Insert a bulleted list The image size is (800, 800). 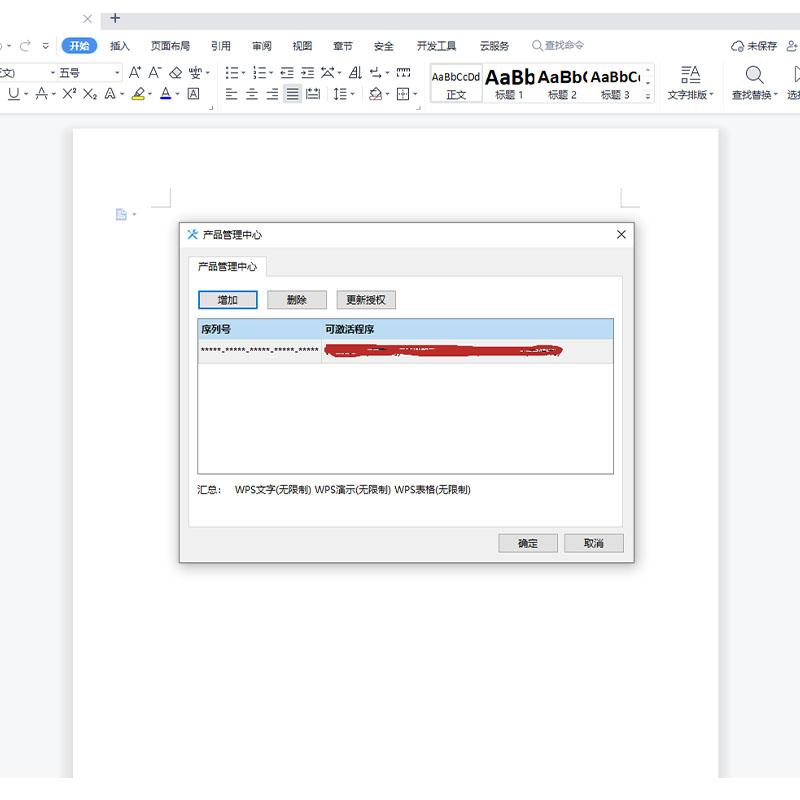(232, 72)
